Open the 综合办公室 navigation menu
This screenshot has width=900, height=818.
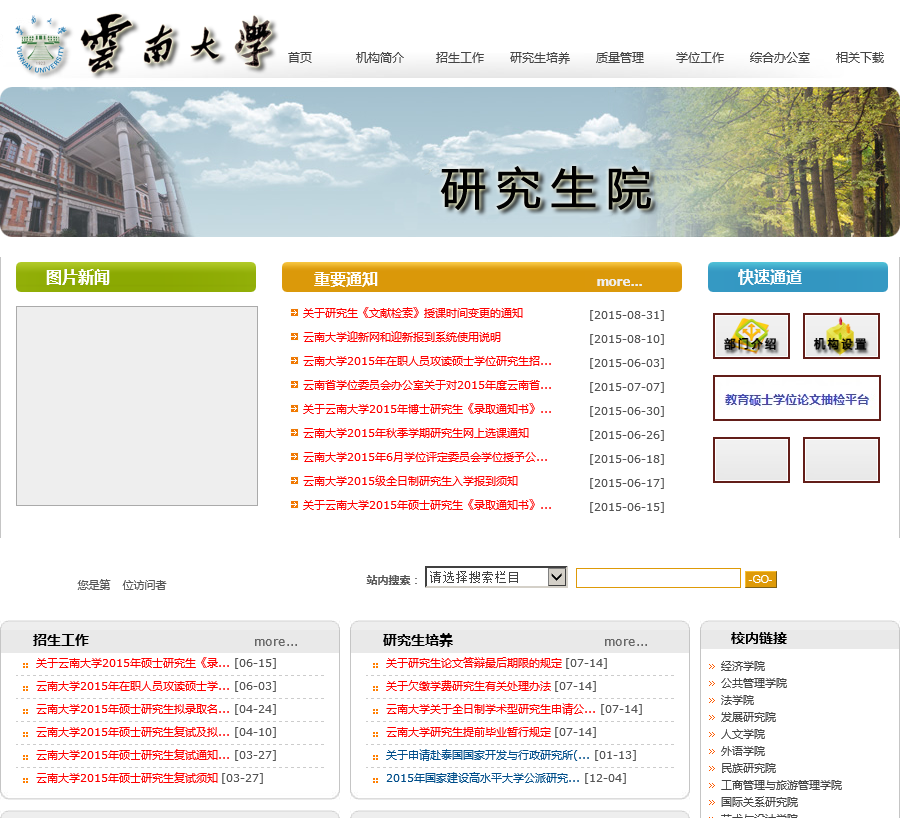pos(779,57)
